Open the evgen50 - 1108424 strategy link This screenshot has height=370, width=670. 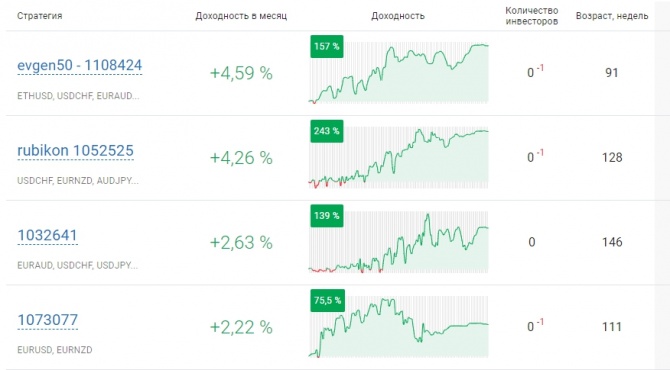[79, 65]
